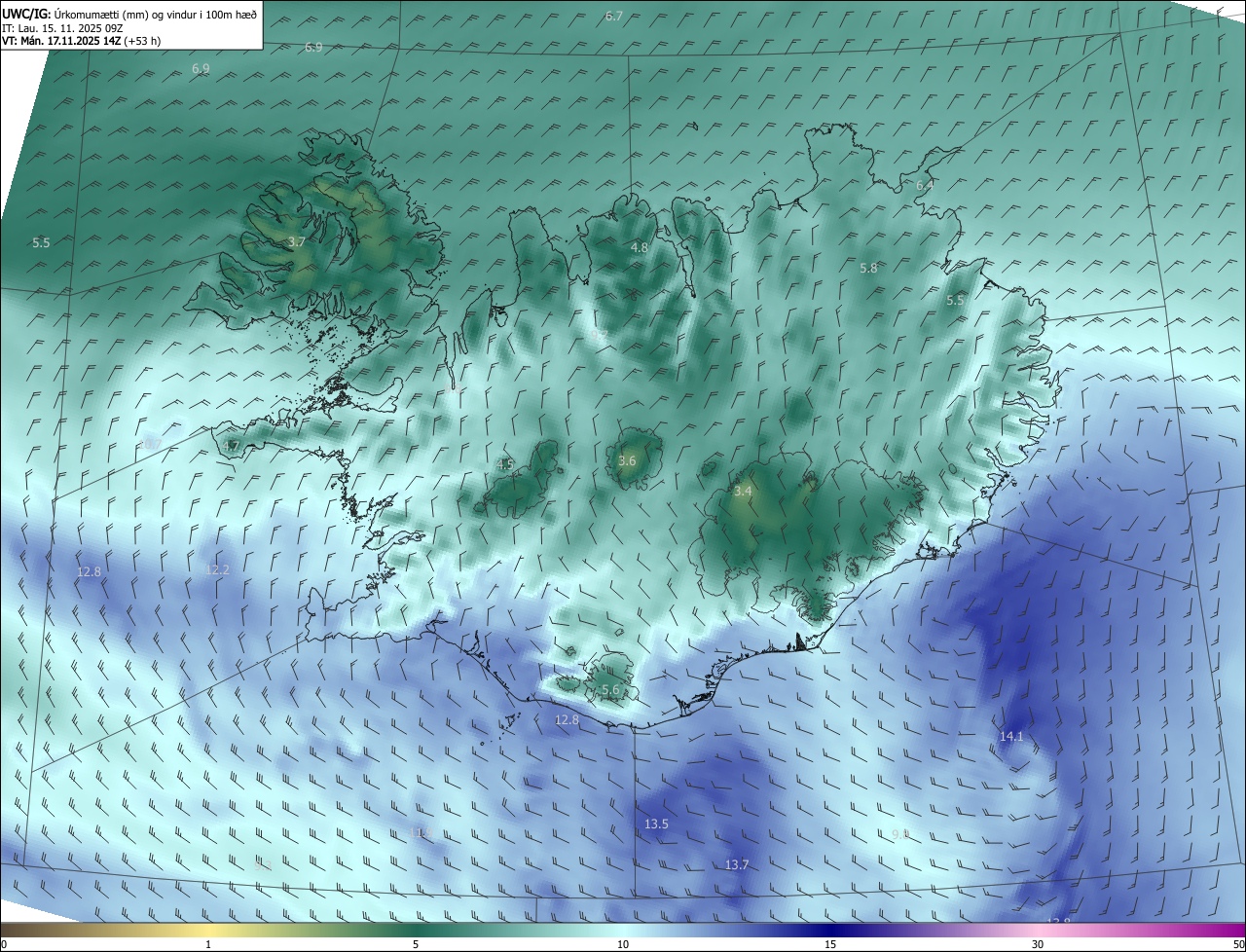
Task: Click the 10 tick label on the color scale
Action: pos(623,944)
